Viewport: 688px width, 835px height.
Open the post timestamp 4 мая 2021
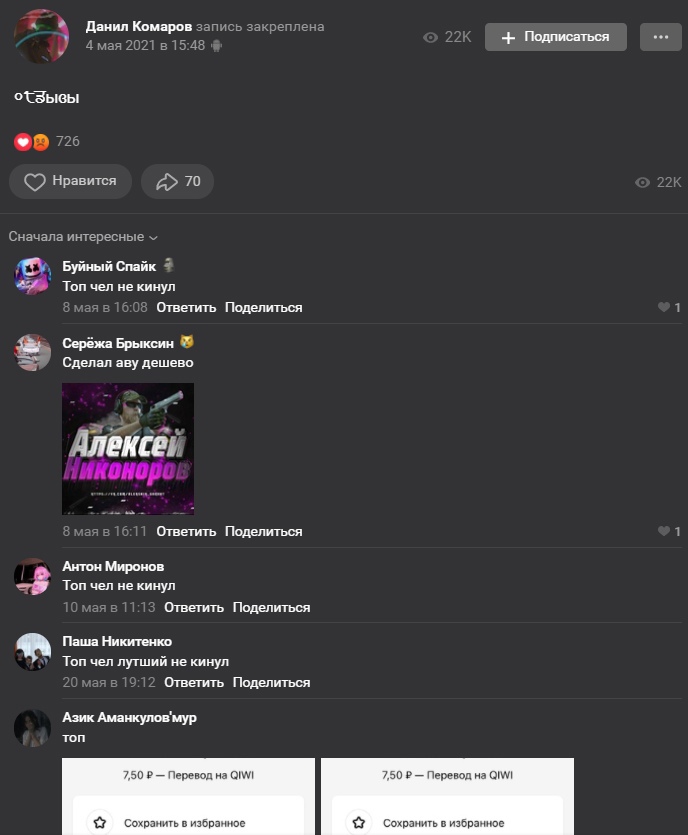(x=145, y=45)
